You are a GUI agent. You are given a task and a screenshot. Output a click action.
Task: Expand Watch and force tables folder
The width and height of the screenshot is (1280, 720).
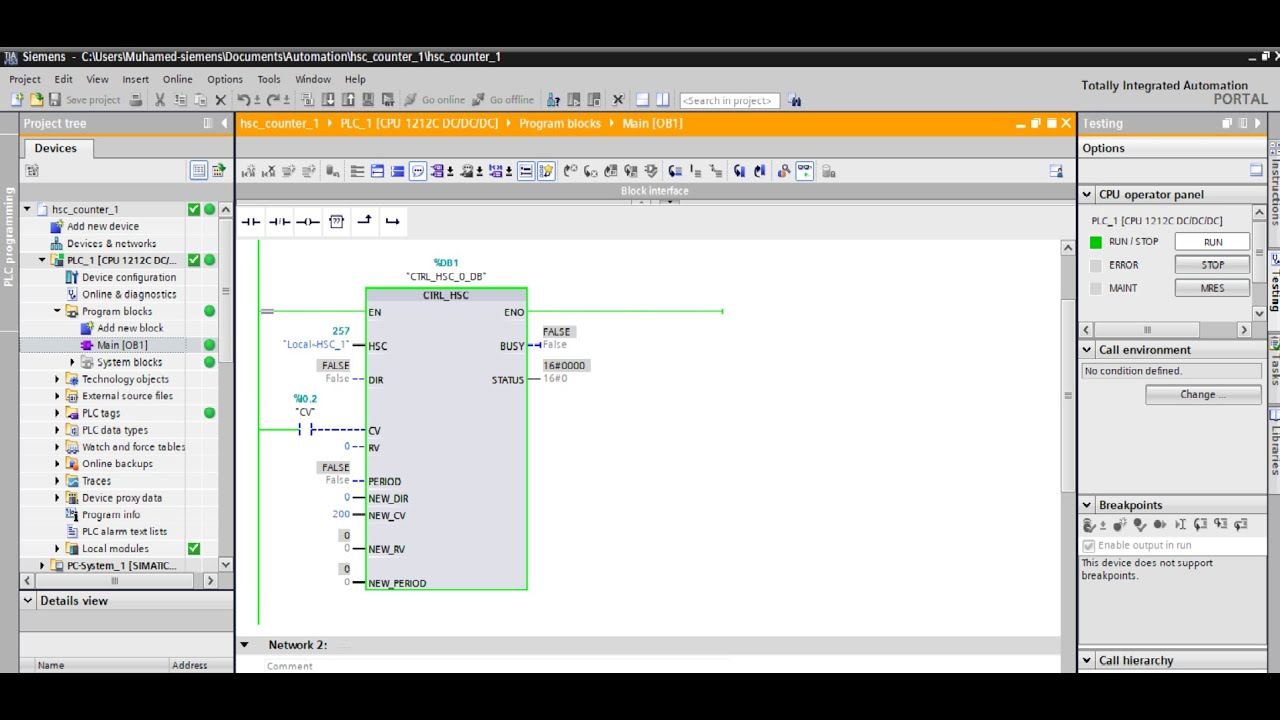[x=57, y=447]
